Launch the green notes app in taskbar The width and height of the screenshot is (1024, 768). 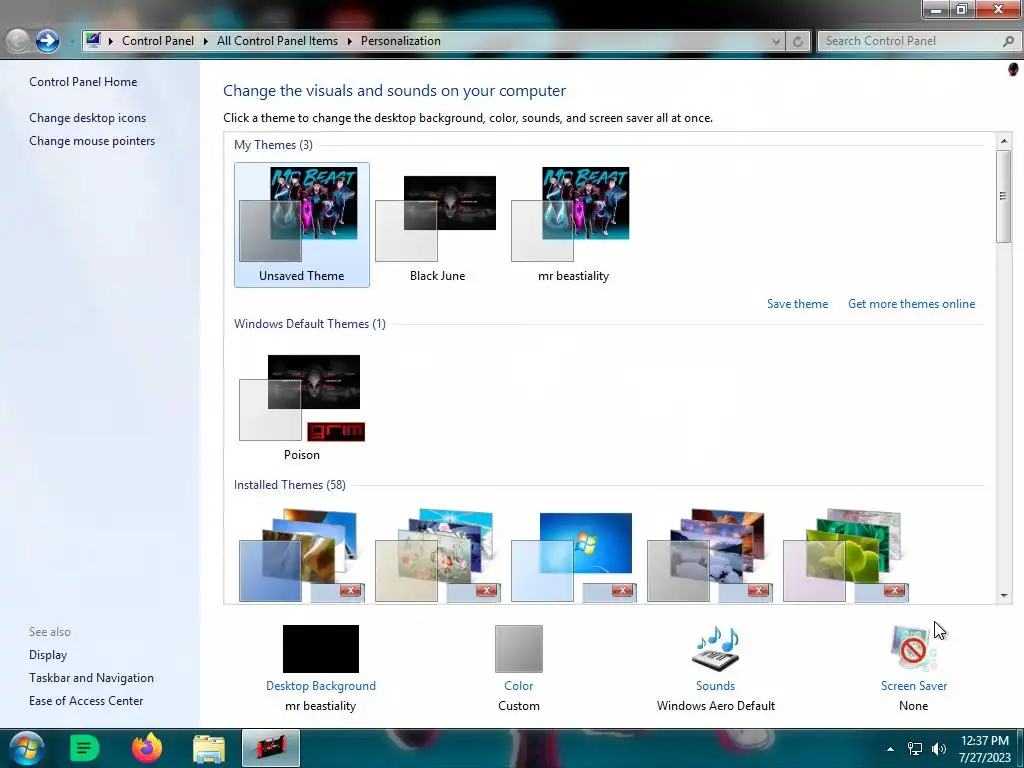84,748
